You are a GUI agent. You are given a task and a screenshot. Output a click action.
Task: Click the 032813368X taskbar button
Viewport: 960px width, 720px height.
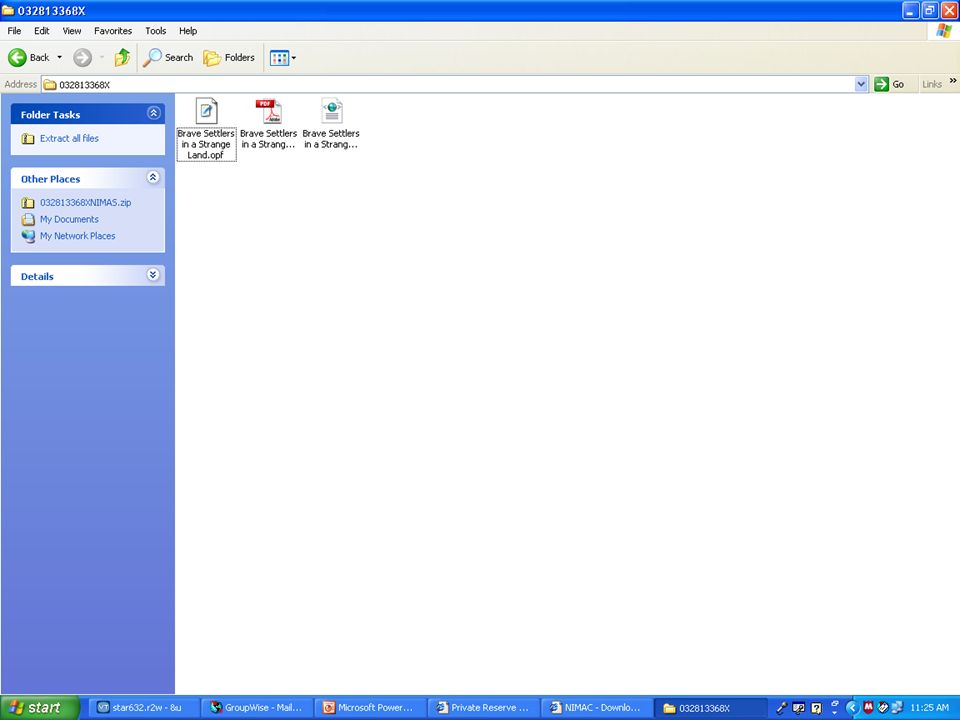[709, 708]
